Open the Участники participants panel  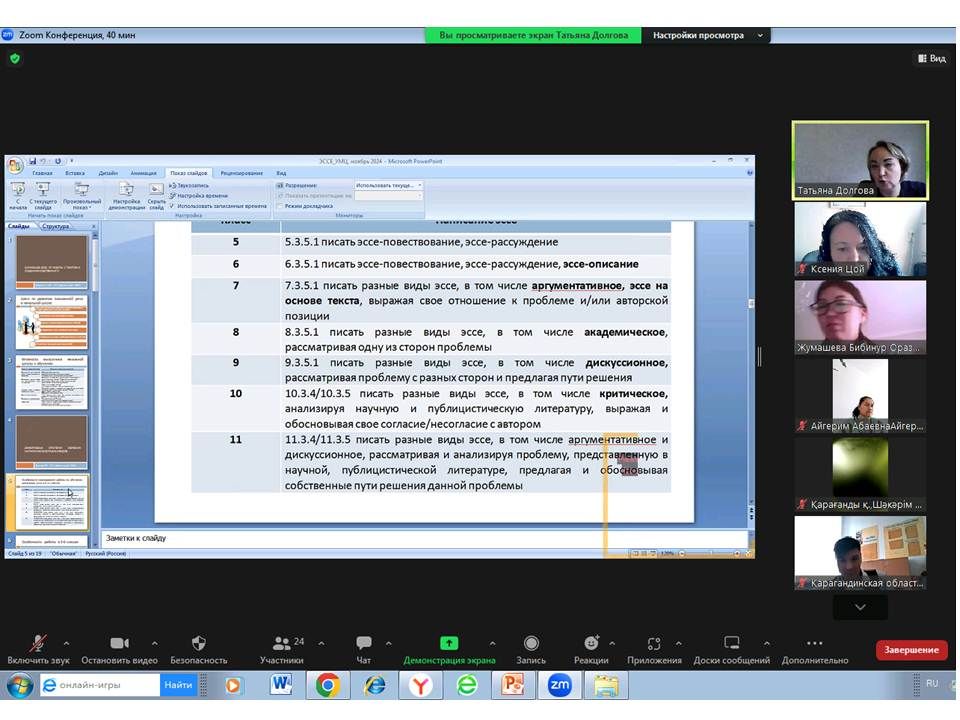(281, 643)
